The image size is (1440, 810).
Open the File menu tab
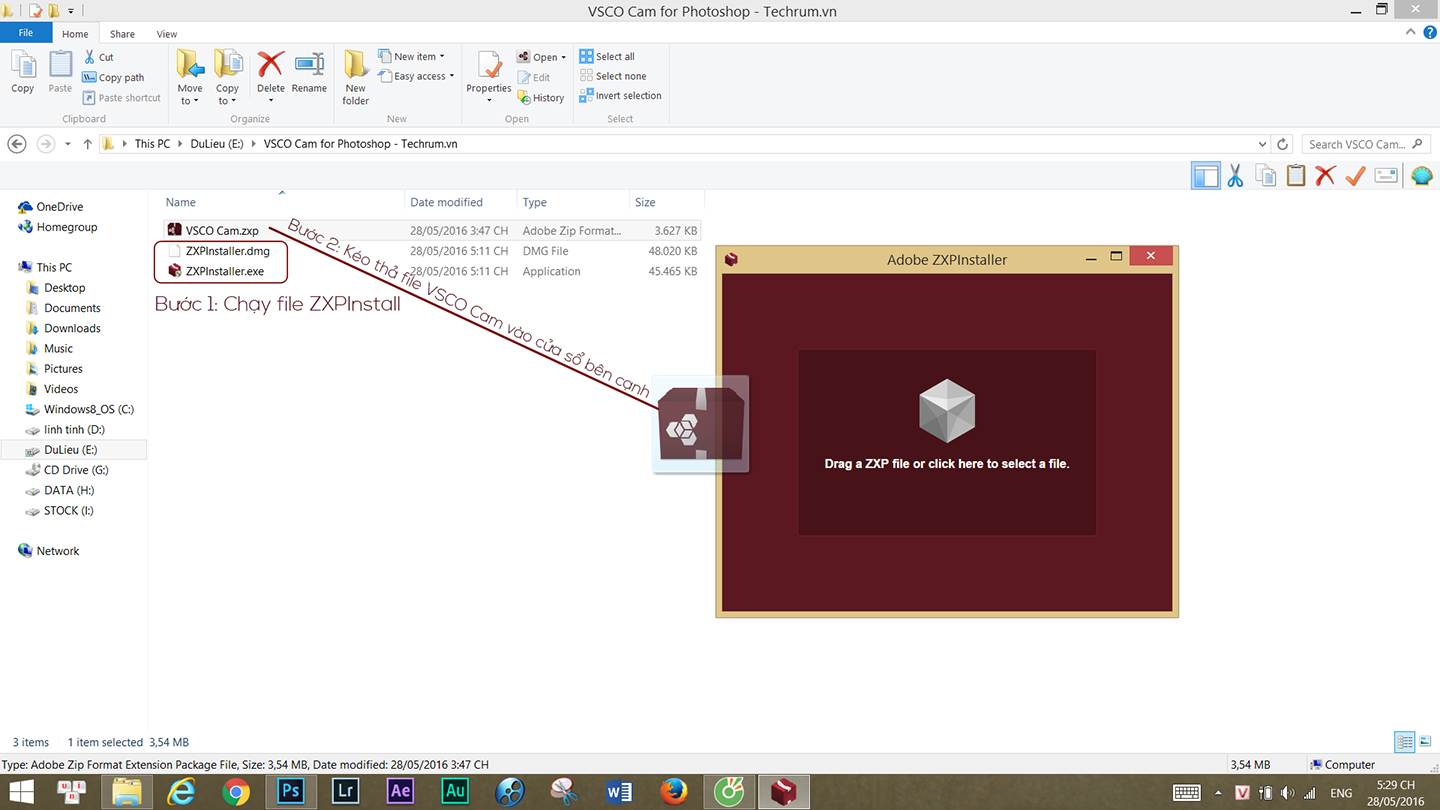pyautogui.click(x=26, y=33)
